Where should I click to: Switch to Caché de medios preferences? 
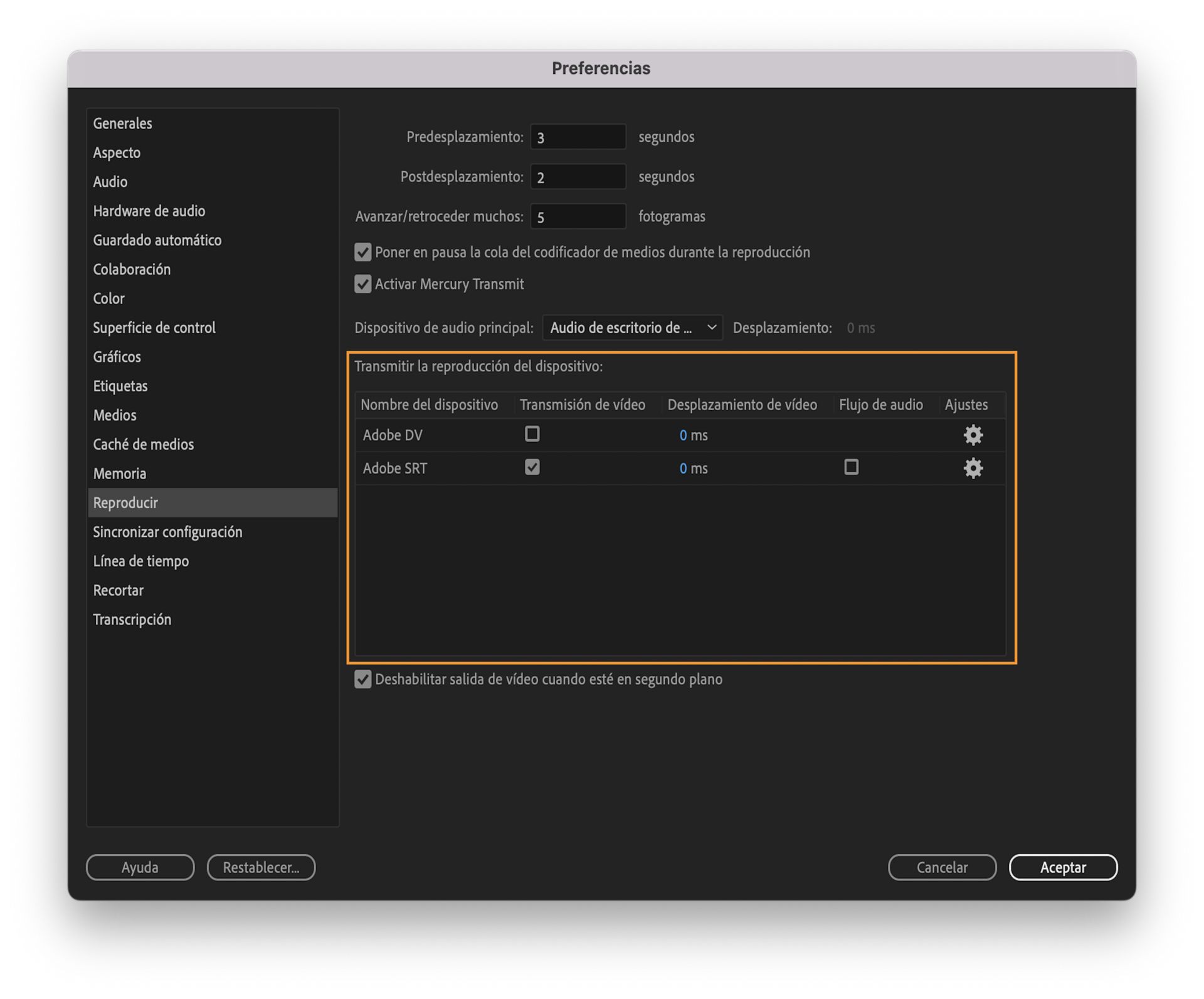pyautogui.click(x=143, y=444)
